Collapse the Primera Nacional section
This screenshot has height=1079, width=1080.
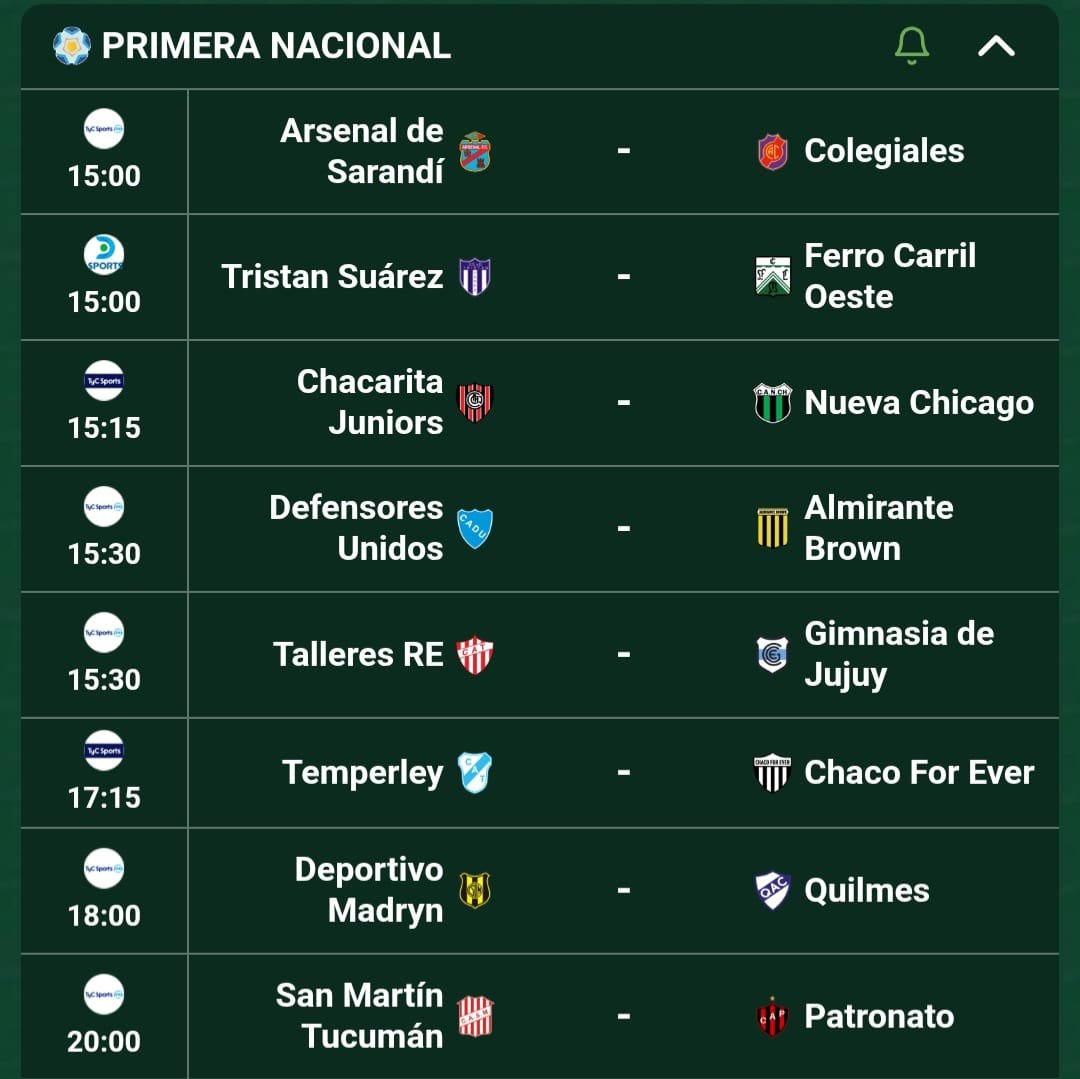pos(996,46)
